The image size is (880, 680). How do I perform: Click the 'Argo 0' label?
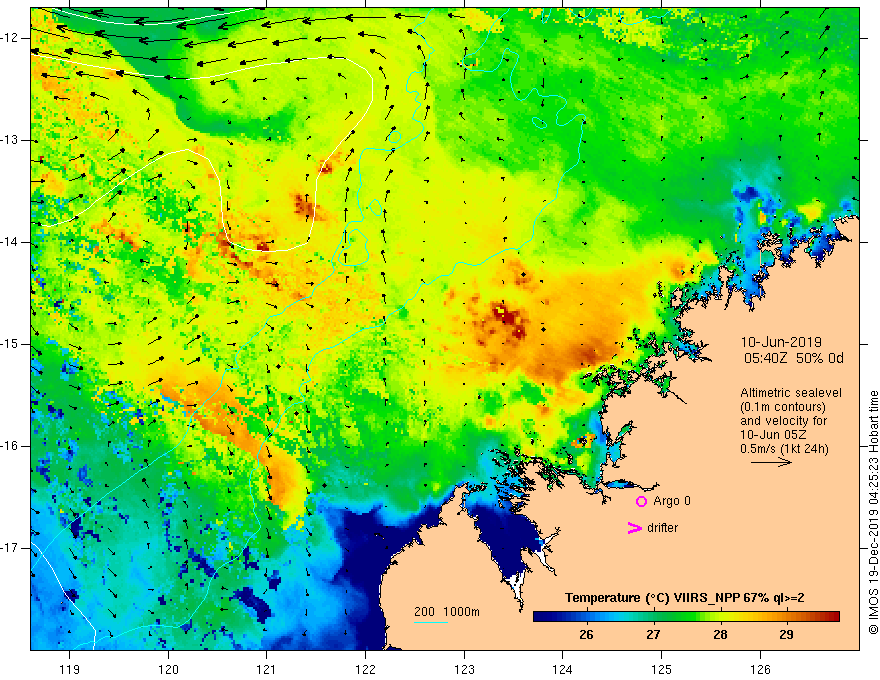coord(672,501)
